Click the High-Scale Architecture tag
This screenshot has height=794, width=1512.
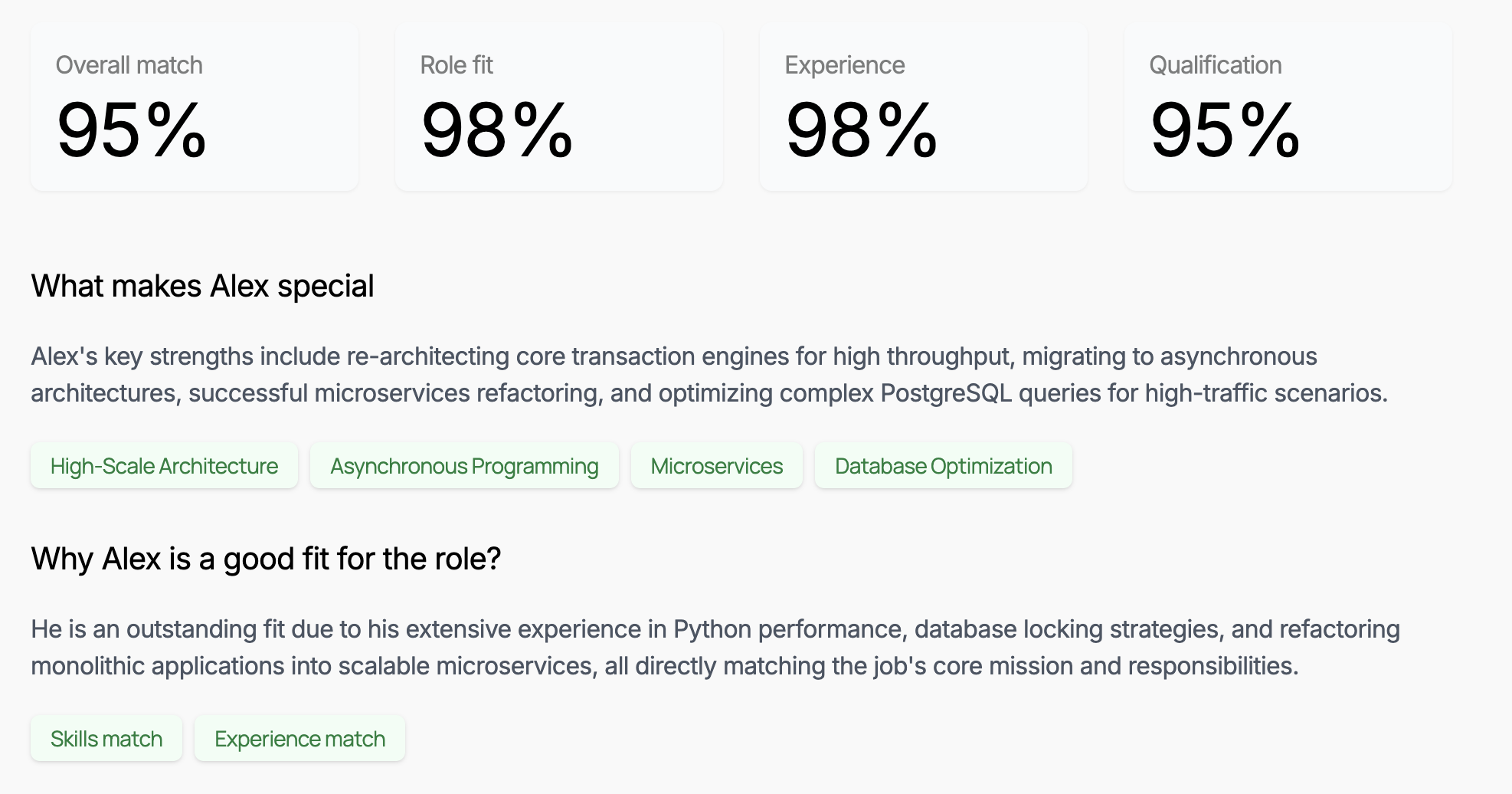click(x=164, y=466)
